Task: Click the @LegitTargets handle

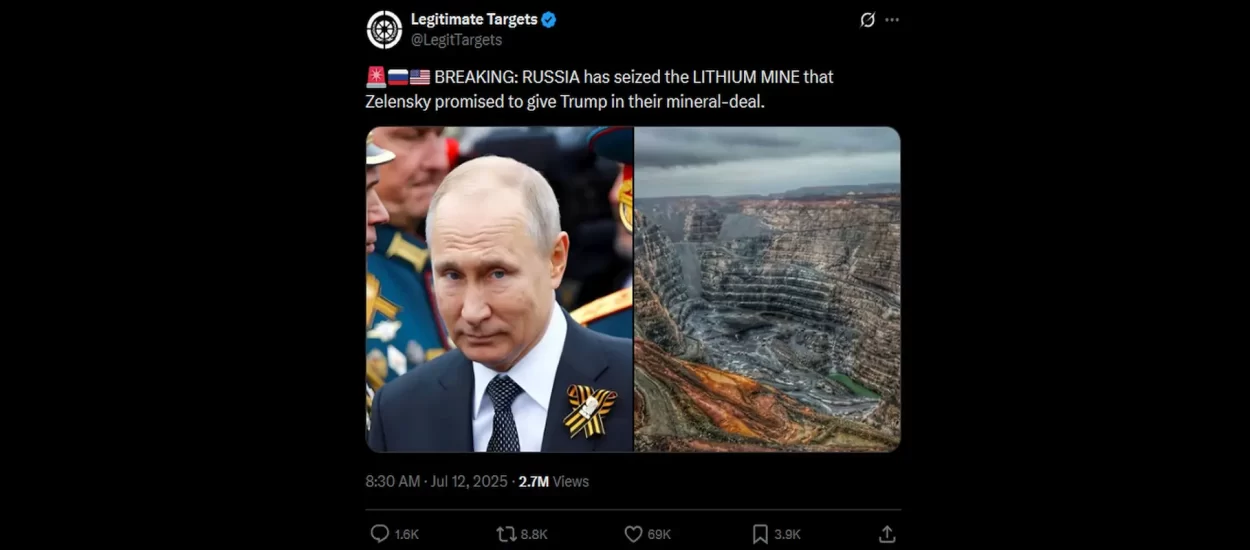Action: tap(456, 40)
